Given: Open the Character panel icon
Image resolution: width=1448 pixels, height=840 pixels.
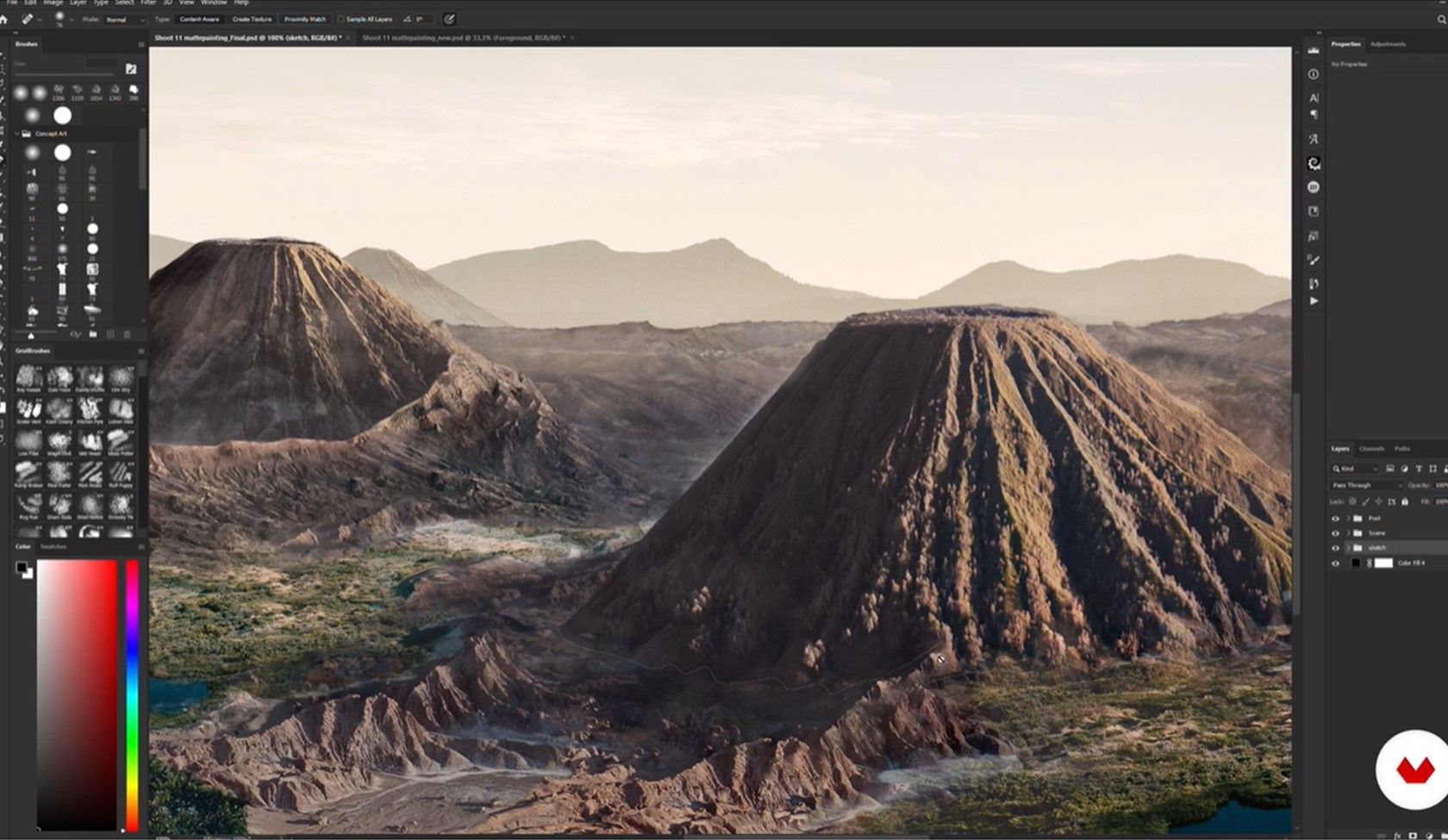Looking at the screenshot, I should (1314, 98).
